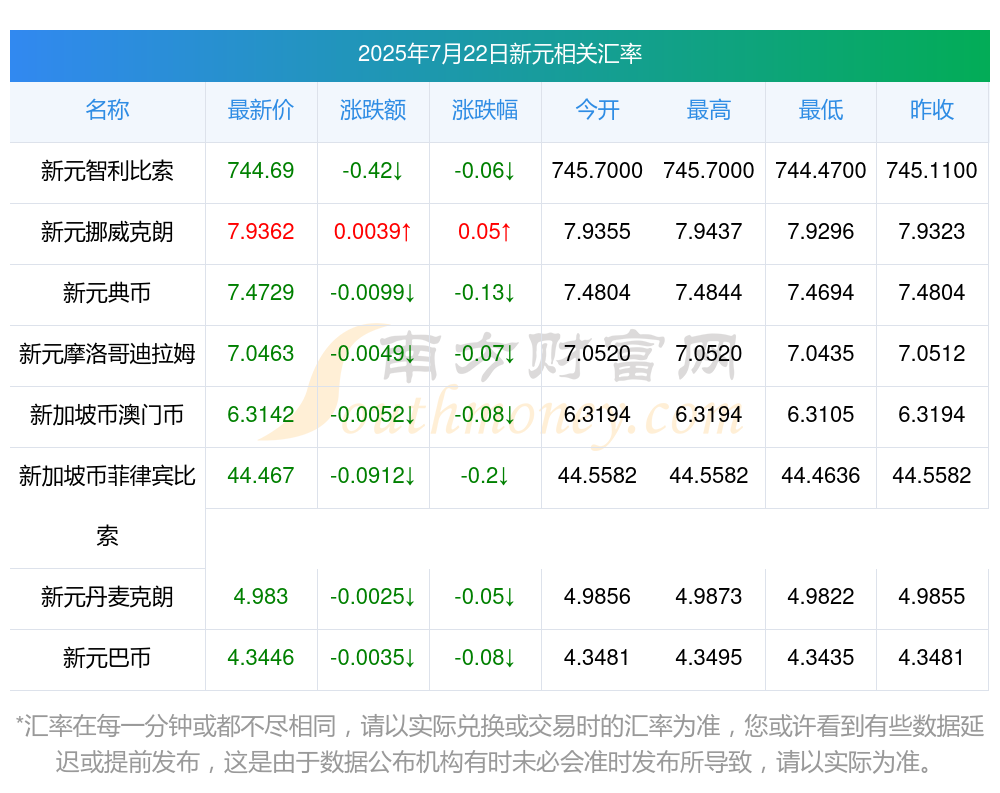Select the 涨跌额 column header
This screenshot has width=1000, height=793.
[x=373, y=110]
